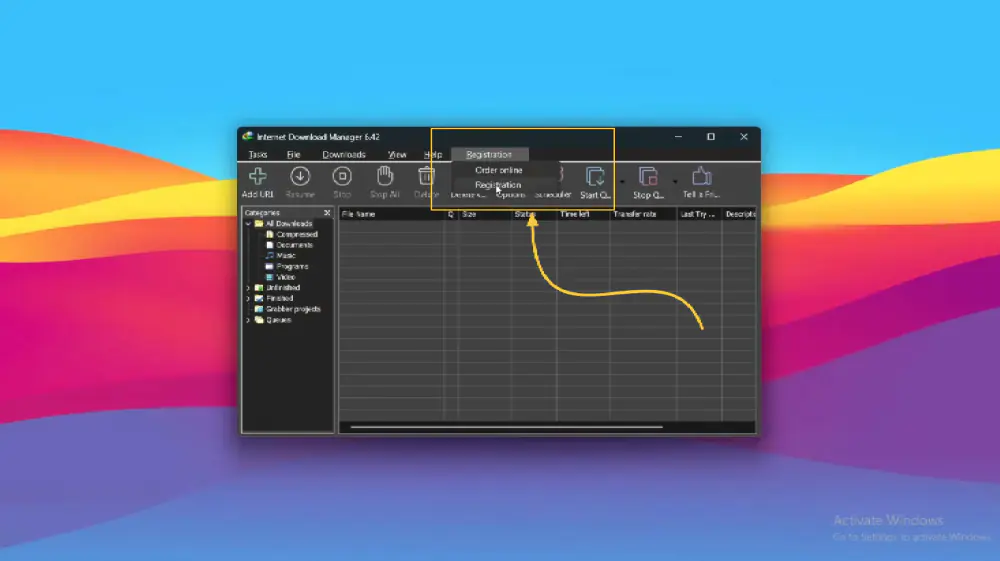The width and height of the screenshot is (1000, 561).
Task: Click the Add URL toolbar icon
Action: (x=257, y=177)
